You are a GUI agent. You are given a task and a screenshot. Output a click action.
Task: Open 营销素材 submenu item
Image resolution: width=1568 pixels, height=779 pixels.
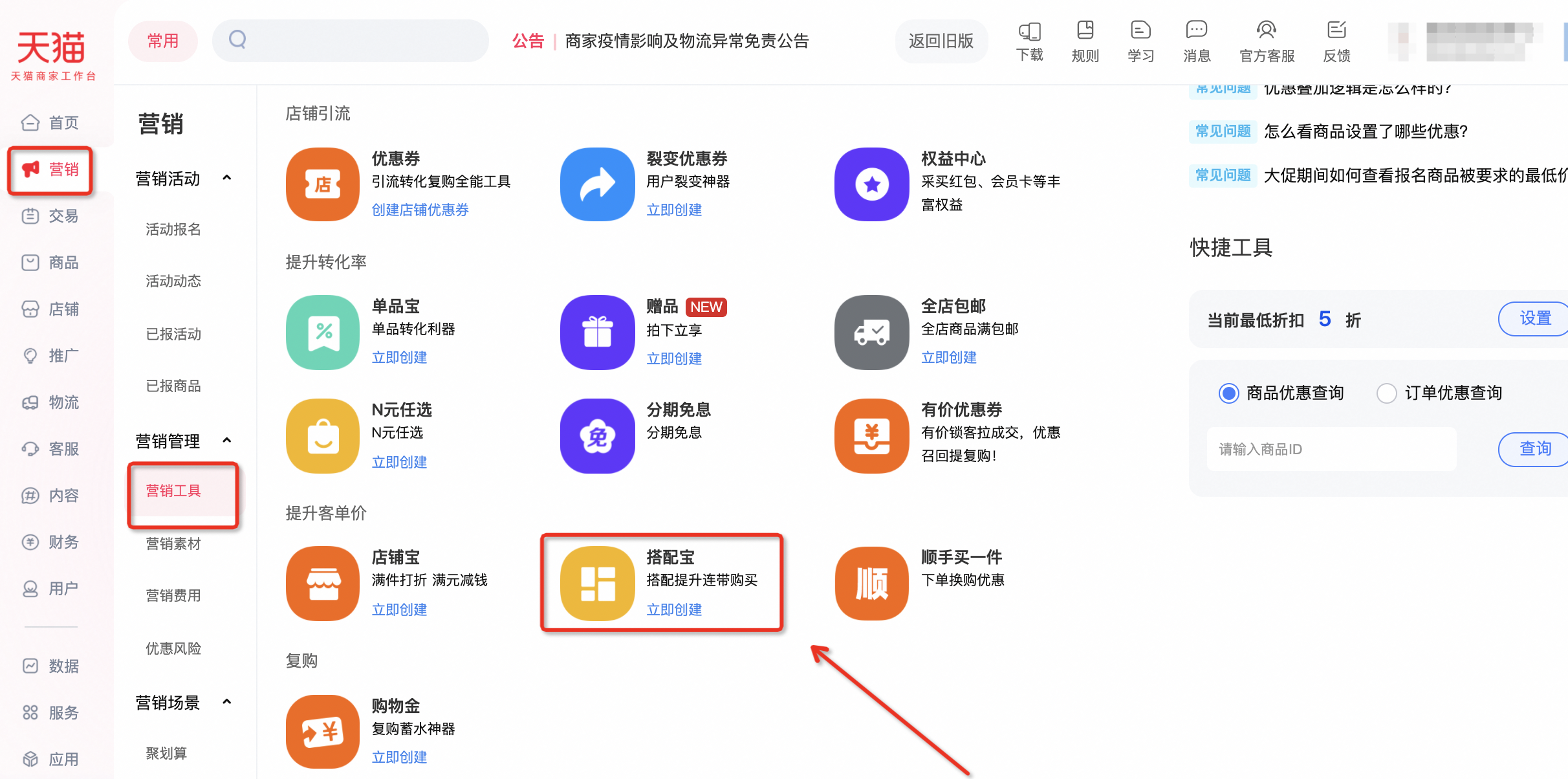(x=173, y=543)
